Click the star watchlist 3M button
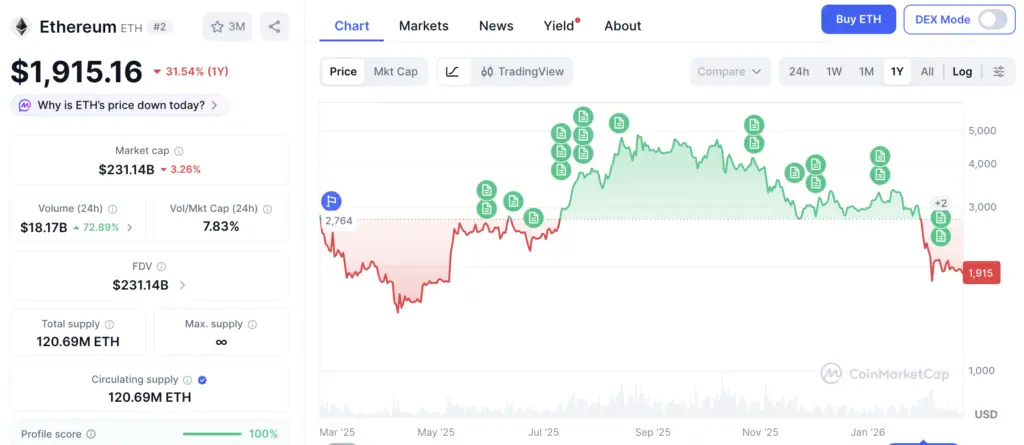This screenshot has height=445, width=1024. pos(227,27)
